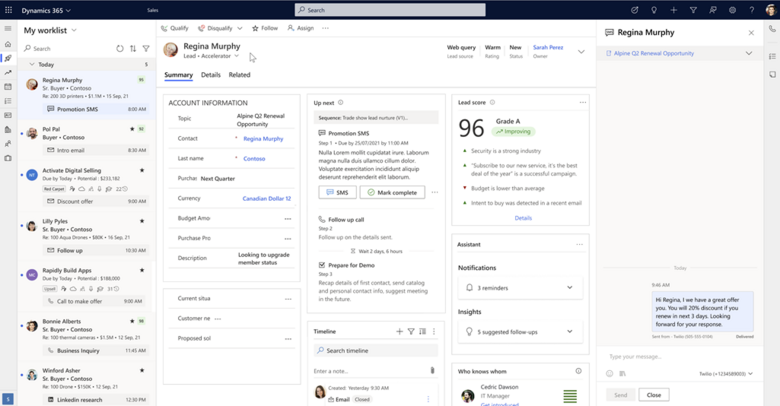This screenshot has height=406, width=780.
Task: Follow this lead with the star button
Action: click(265, 28)
